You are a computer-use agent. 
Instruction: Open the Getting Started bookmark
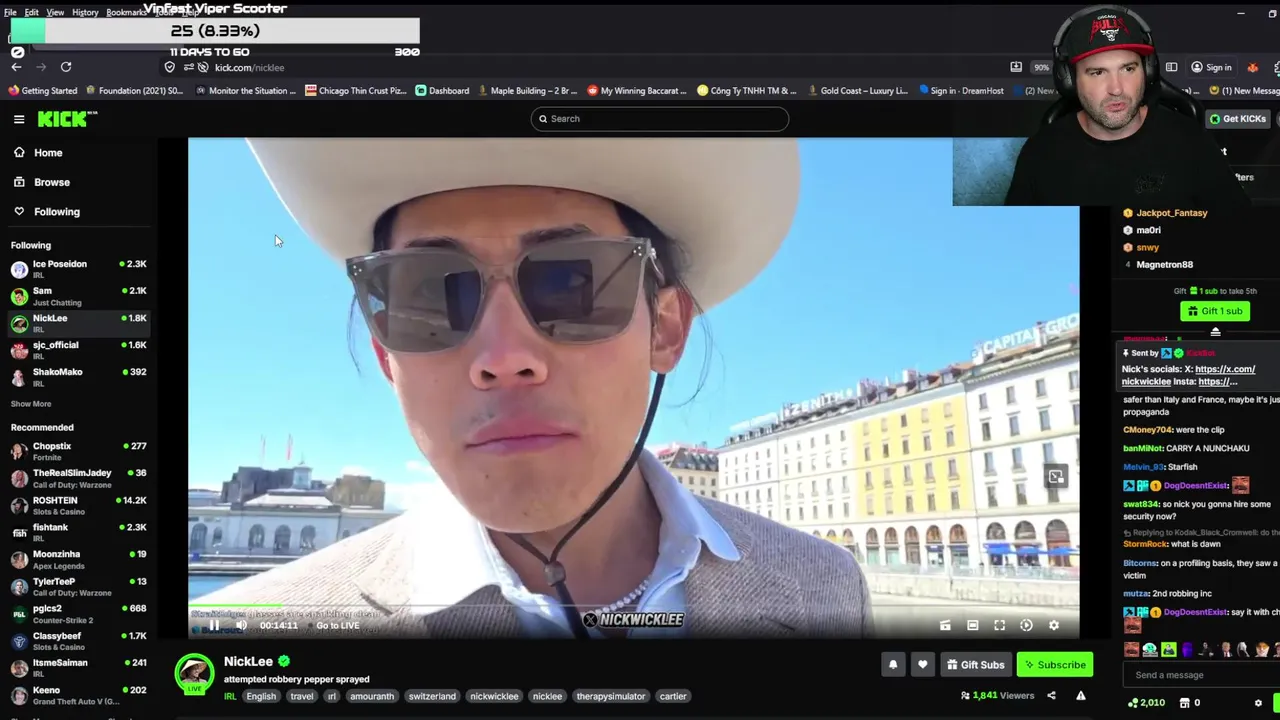click(42, 91)
